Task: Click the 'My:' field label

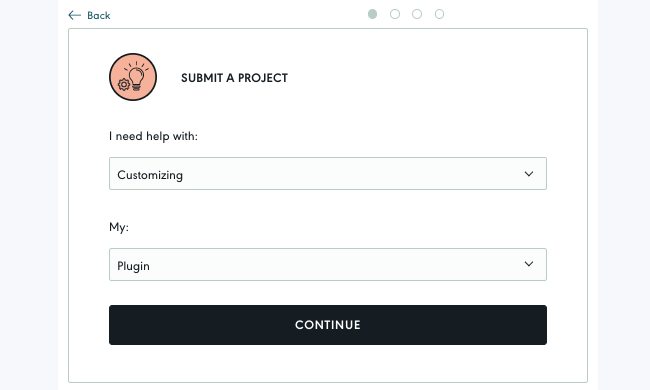Action: (x=119, y=227)
